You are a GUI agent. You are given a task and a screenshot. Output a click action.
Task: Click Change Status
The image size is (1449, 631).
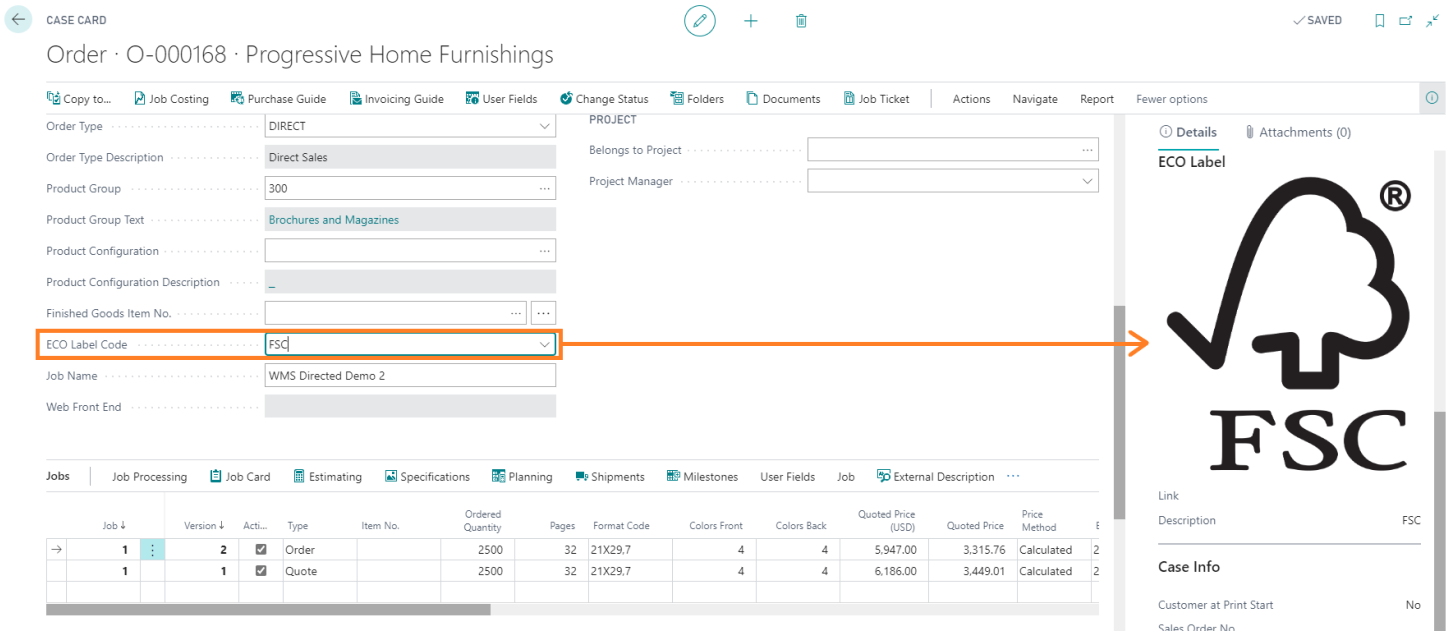pos(604,98)
